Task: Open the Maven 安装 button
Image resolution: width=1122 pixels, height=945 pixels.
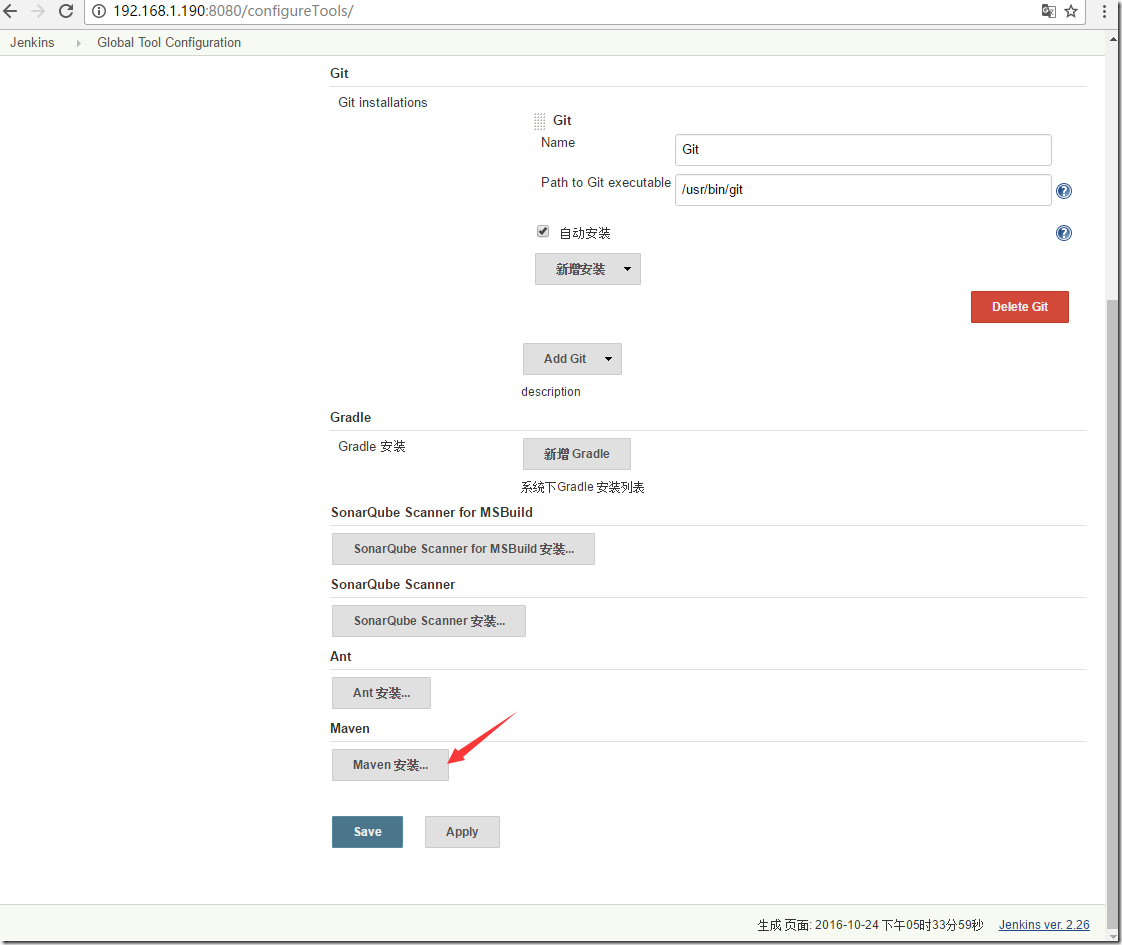Action: (x=390, y=765)
